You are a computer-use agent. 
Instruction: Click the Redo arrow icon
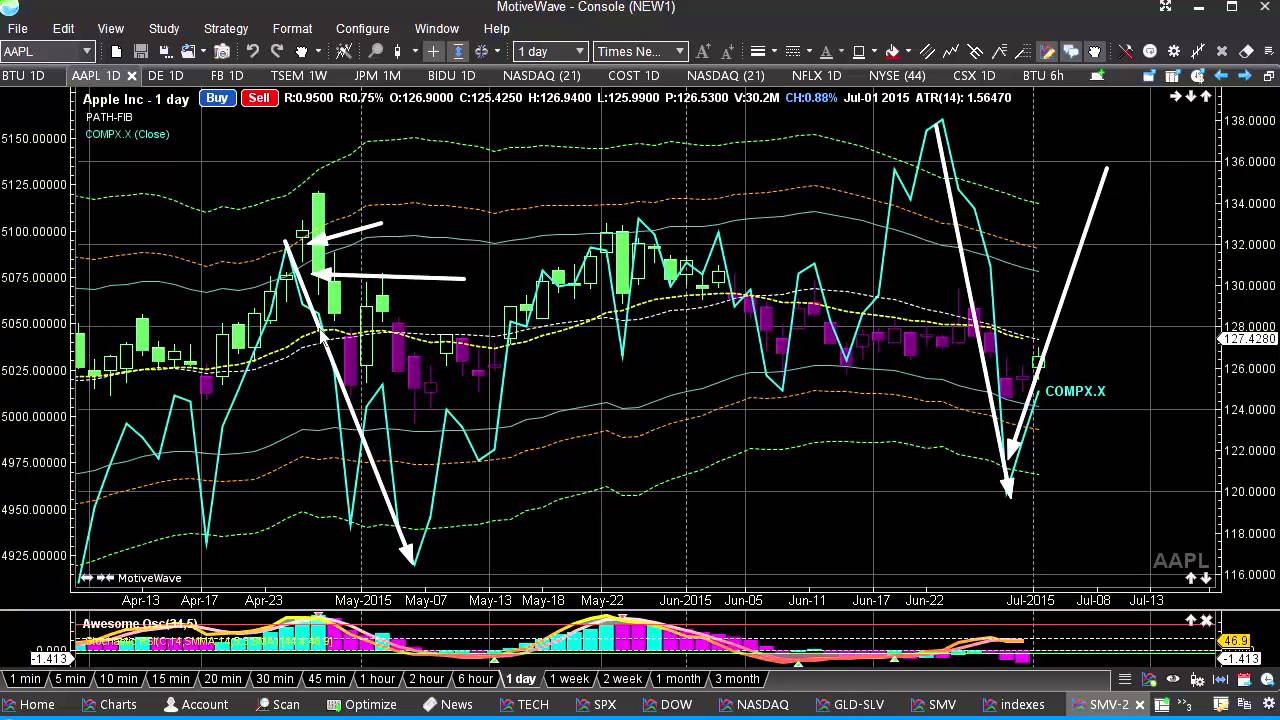(277, 51)
